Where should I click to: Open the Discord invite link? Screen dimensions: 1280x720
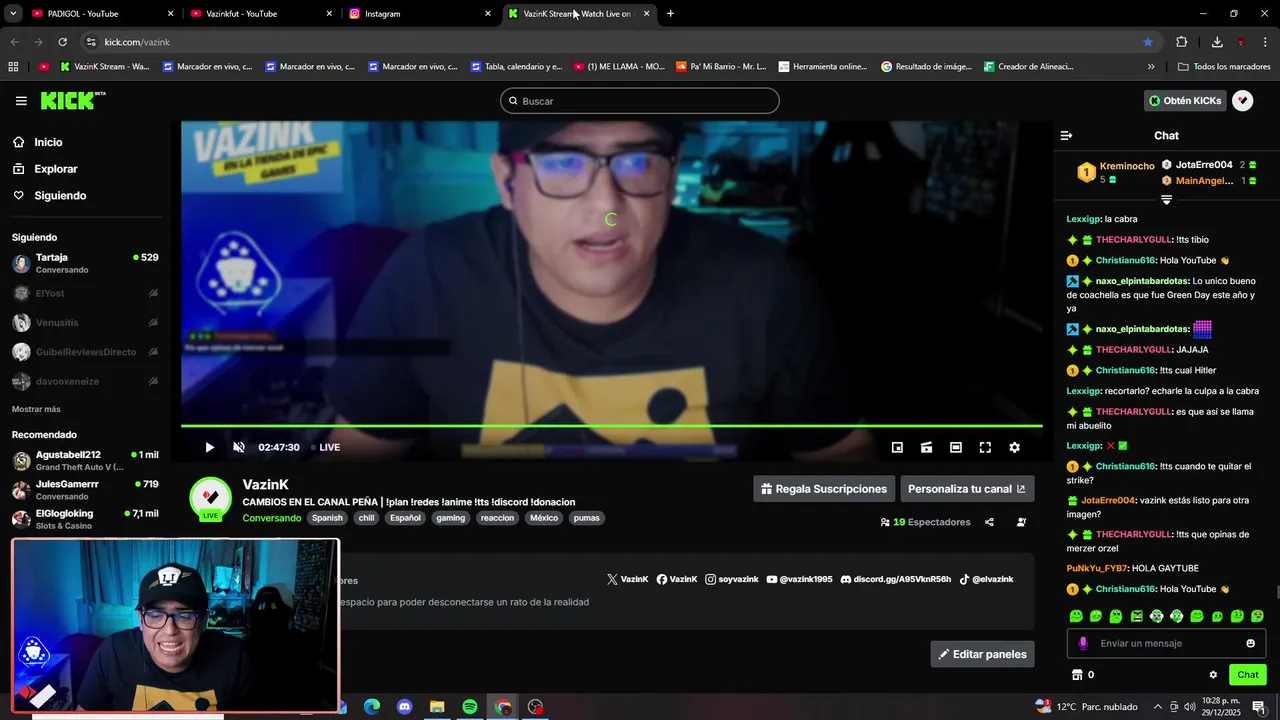click(896, 579)
